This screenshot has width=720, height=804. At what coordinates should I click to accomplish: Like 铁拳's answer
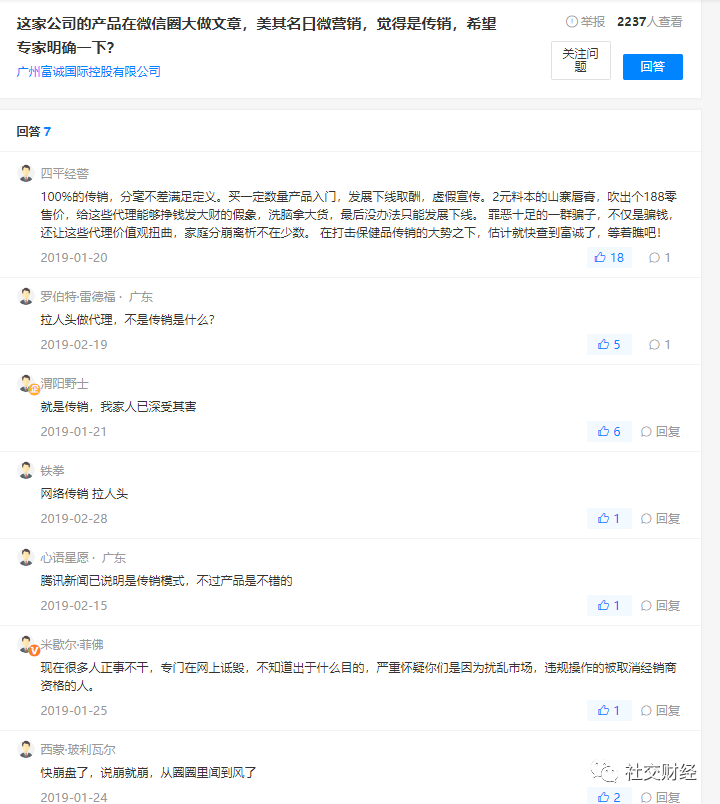coord(609,519)
